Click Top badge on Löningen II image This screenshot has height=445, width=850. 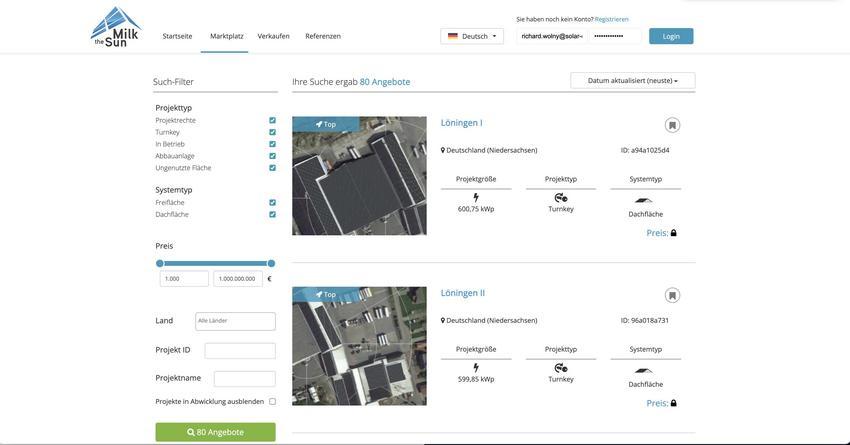(x=326, y=294)
